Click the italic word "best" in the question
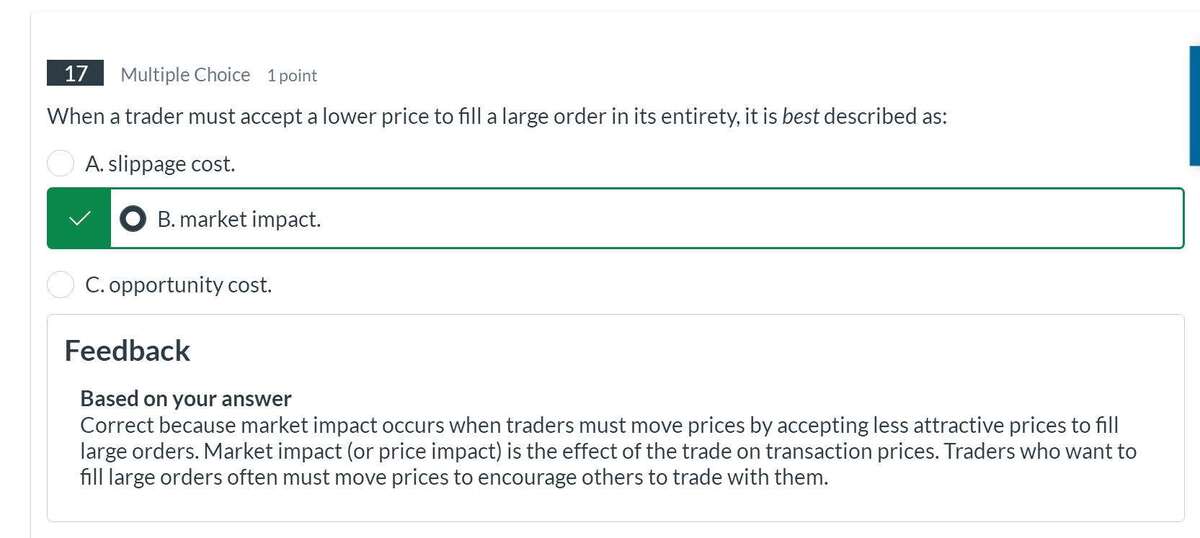The height and width of the screenshot is (538, 1200). click(x=800, y=116)
